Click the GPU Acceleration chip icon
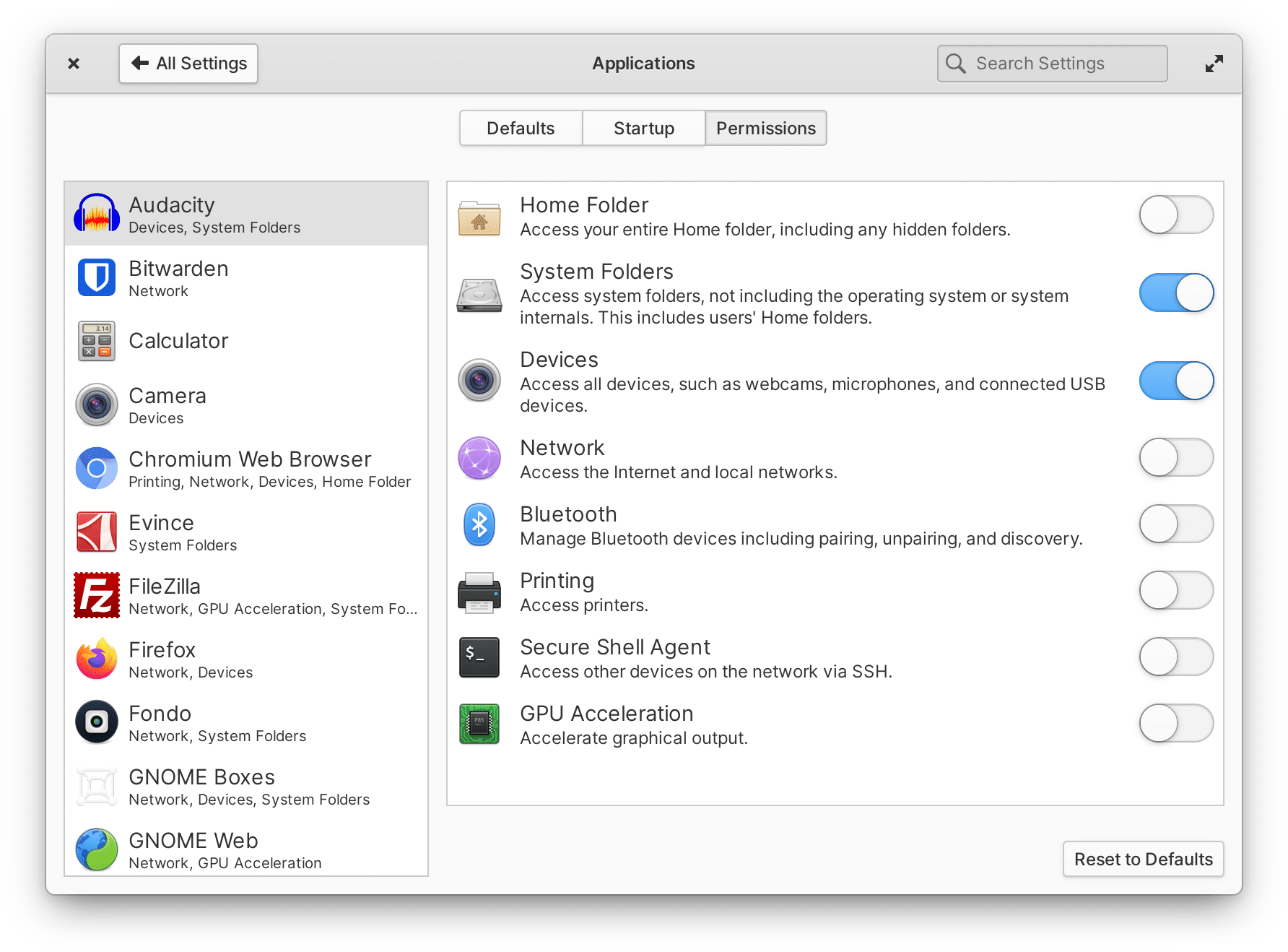This screenshot has height=952, width=1288. pos(479,724)
